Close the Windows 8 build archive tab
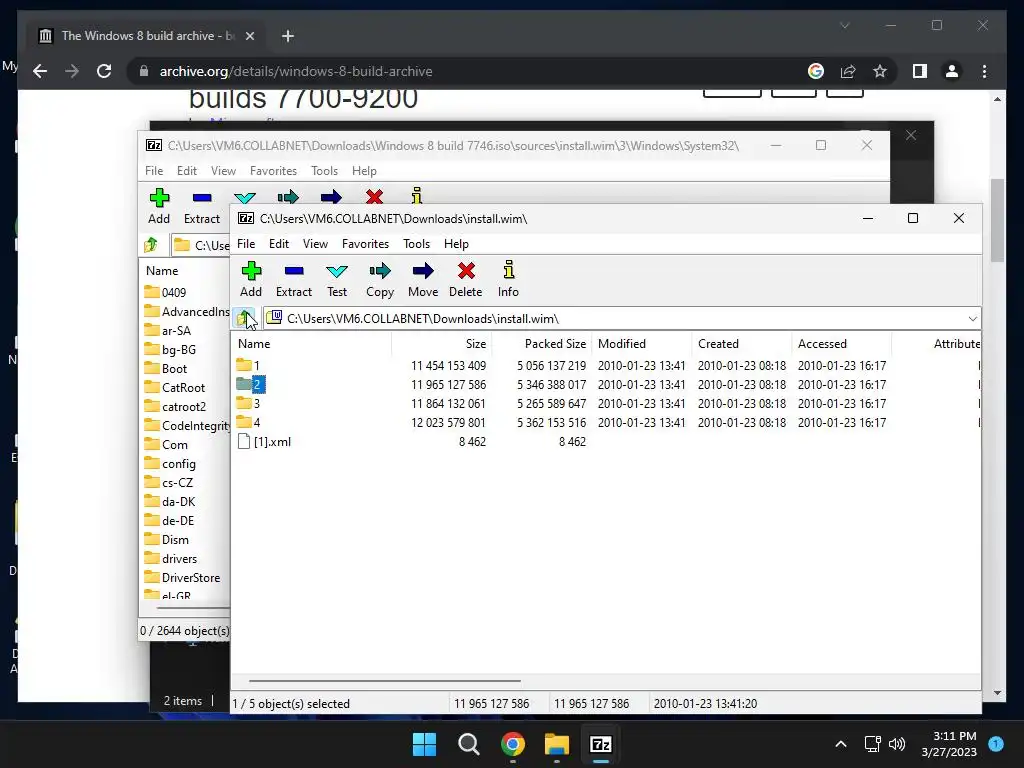1024x768 pixels. [x=249, y=36]
